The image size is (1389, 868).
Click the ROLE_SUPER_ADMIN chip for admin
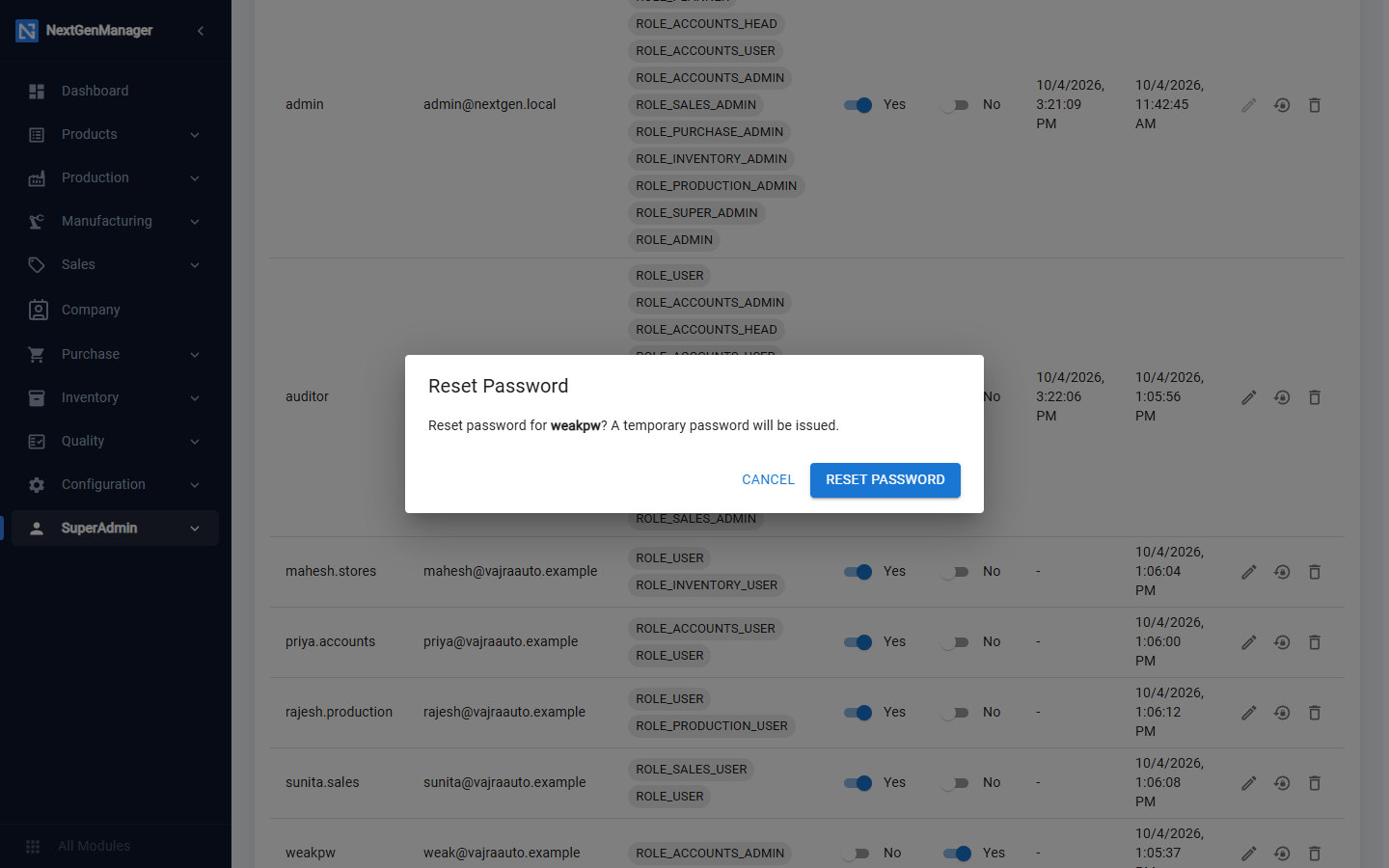[x=696, y=213]
